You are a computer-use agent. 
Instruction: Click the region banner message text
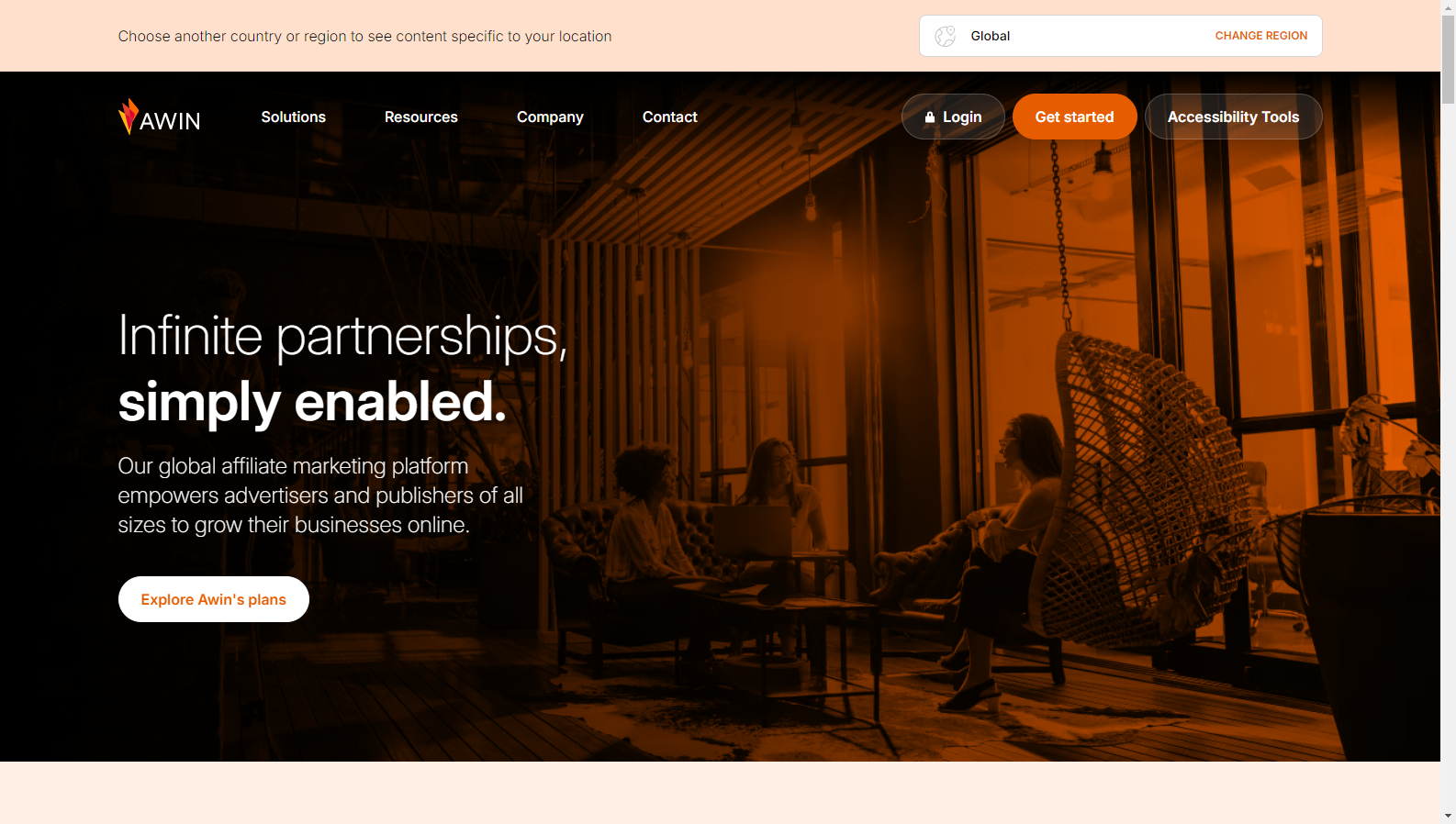(364, 36)
